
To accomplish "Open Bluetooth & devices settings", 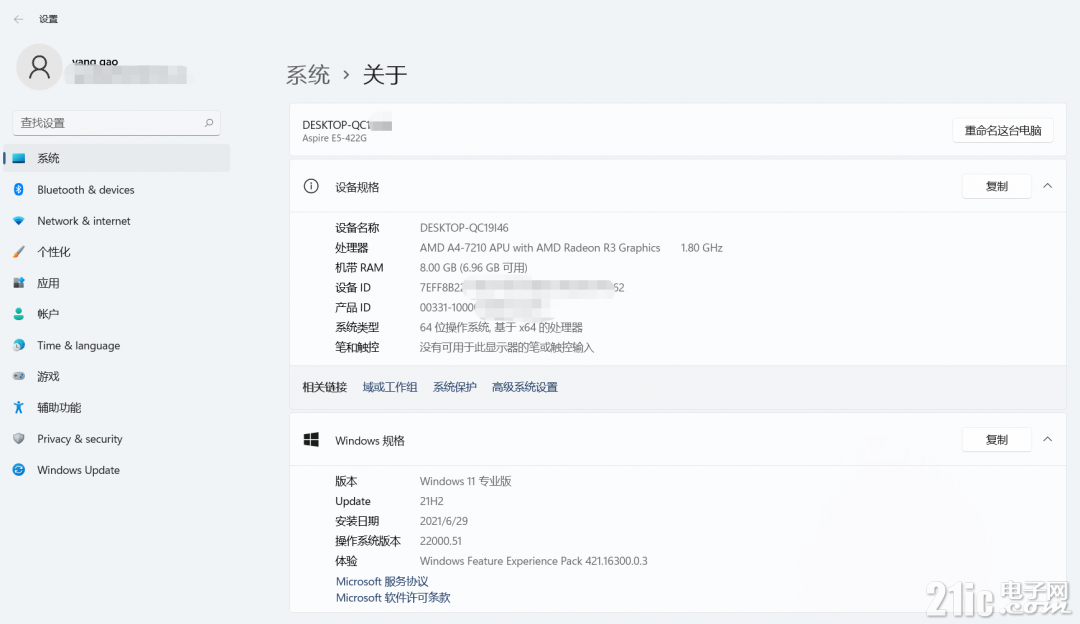I will (117, 189).
